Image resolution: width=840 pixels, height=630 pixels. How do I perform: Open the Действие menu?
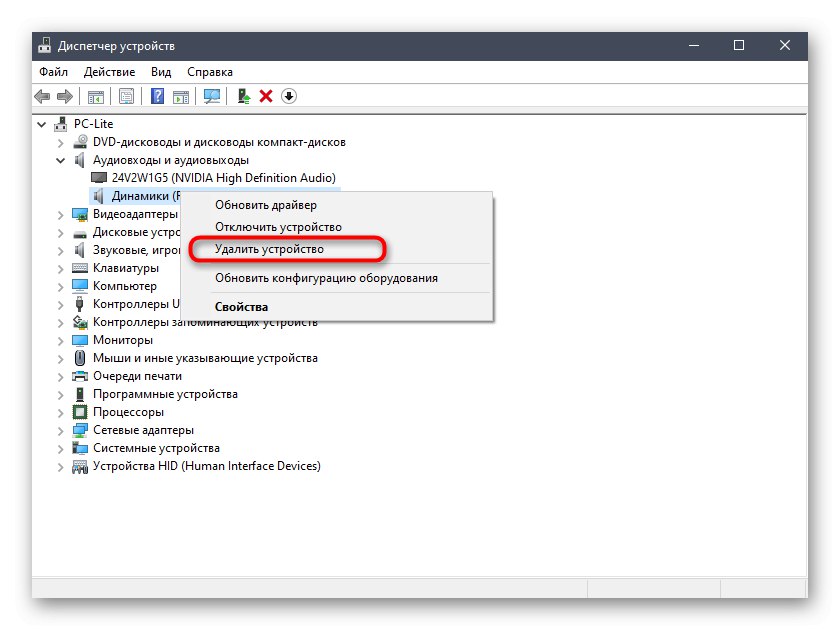coord(109,72)
